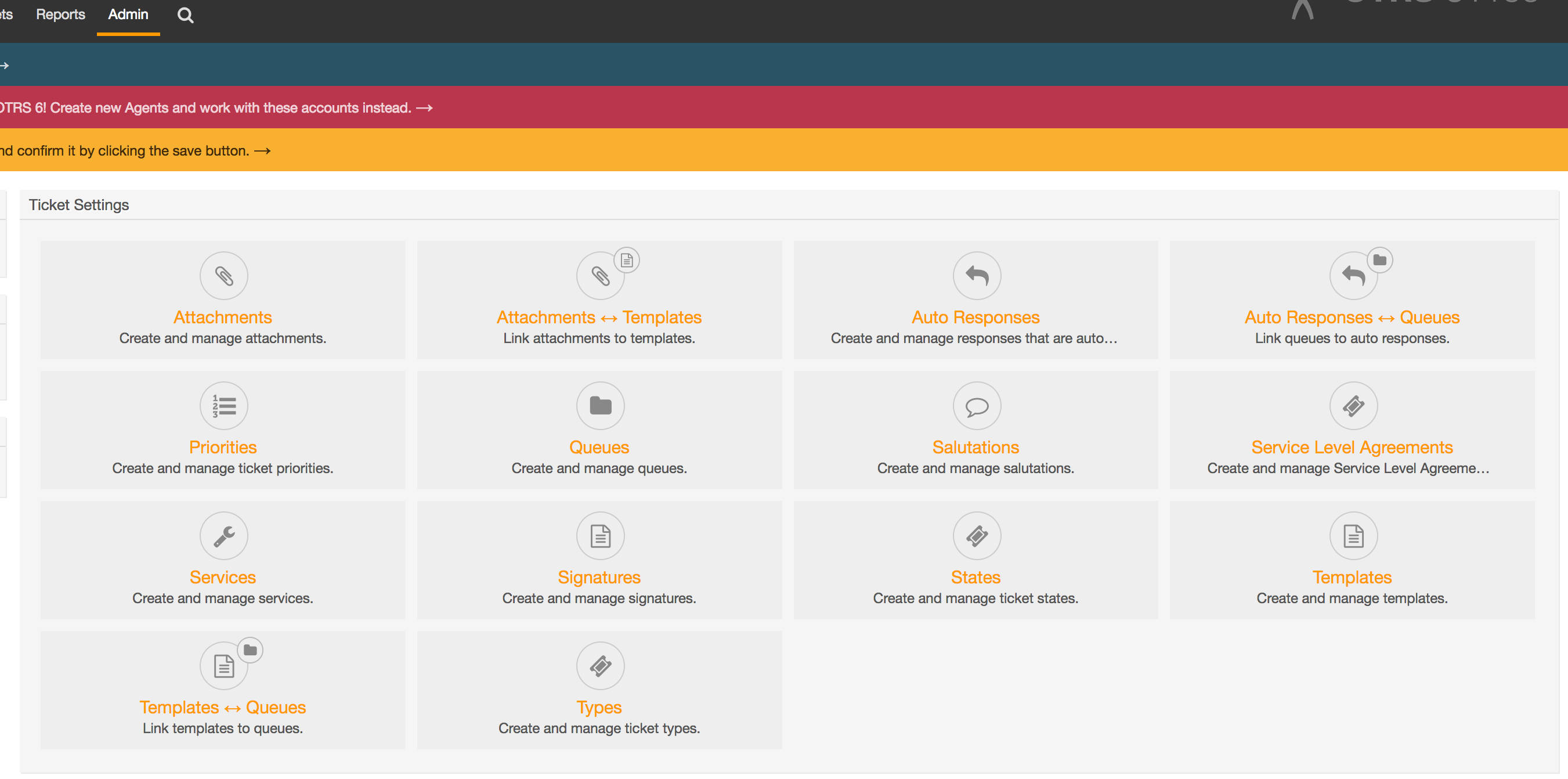Click the Ticket Settings section header
This screenshot has width=1568, height=779.
[x=79, y=205]
